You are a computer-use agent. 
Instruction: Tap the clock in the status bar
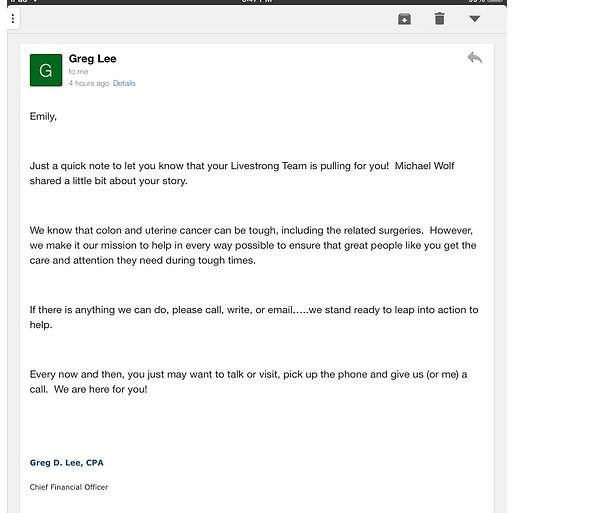click(257, 1)
